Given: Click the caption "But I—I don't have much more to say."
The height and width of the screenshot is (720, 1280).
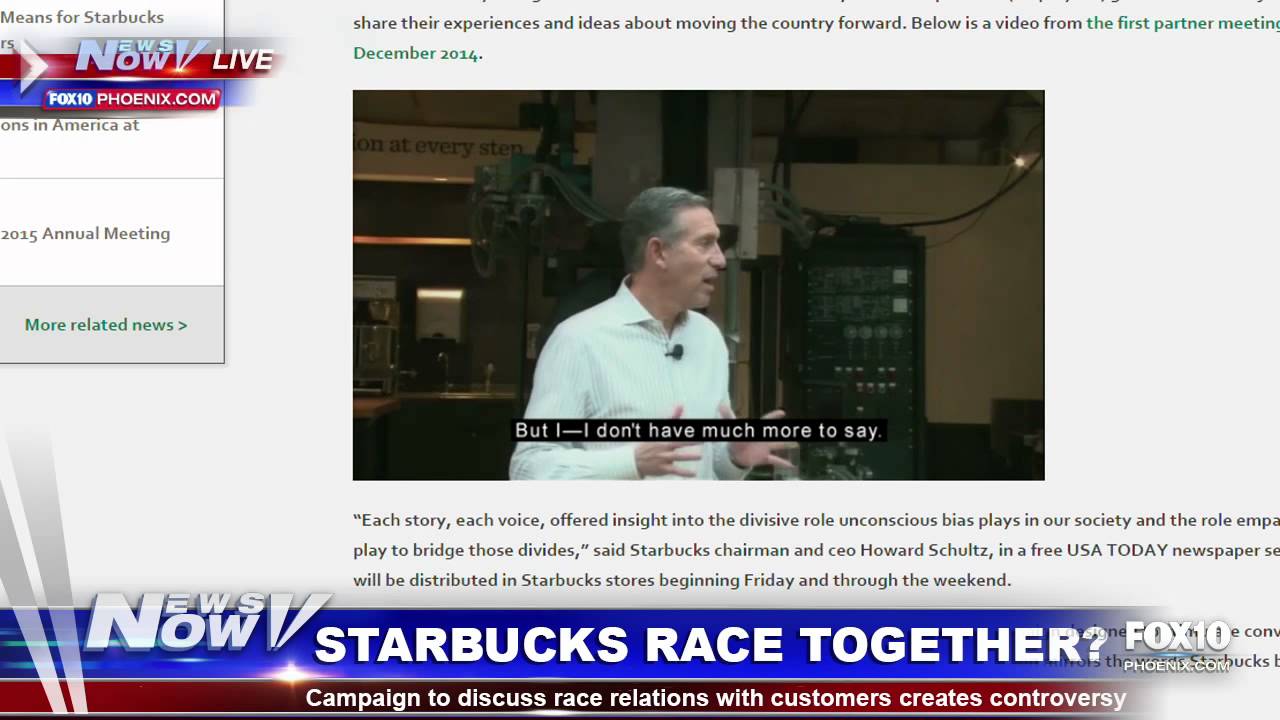Looking at the screenshot, I should (x=698, y=431).
